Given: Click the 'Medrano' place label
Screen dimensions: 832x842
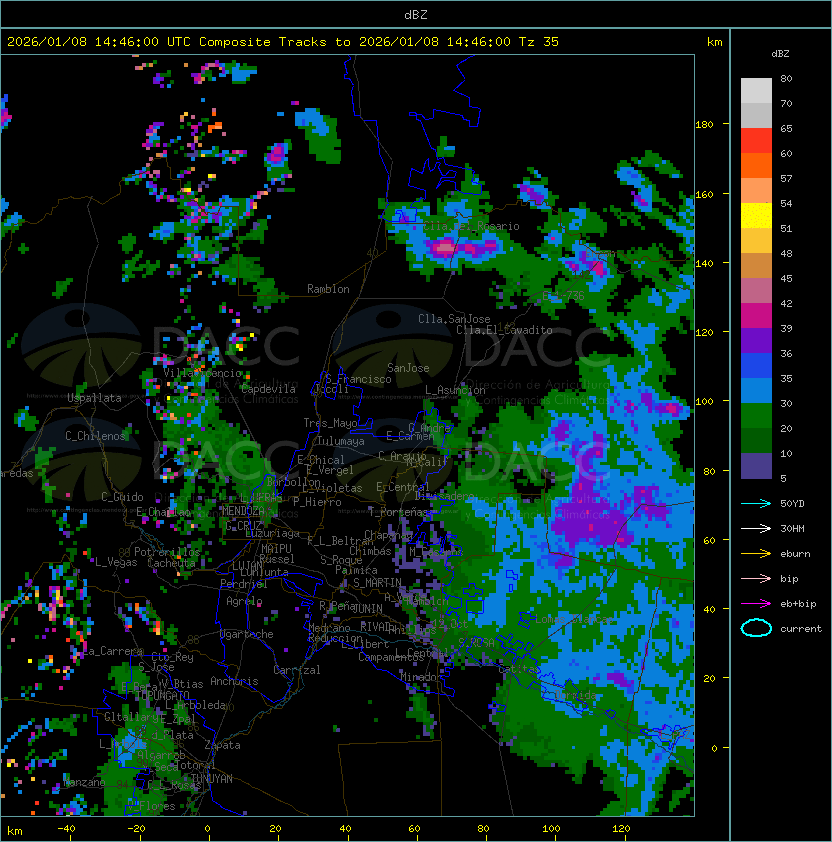Looking at the screenshot, I should click(x=329, y=628).
